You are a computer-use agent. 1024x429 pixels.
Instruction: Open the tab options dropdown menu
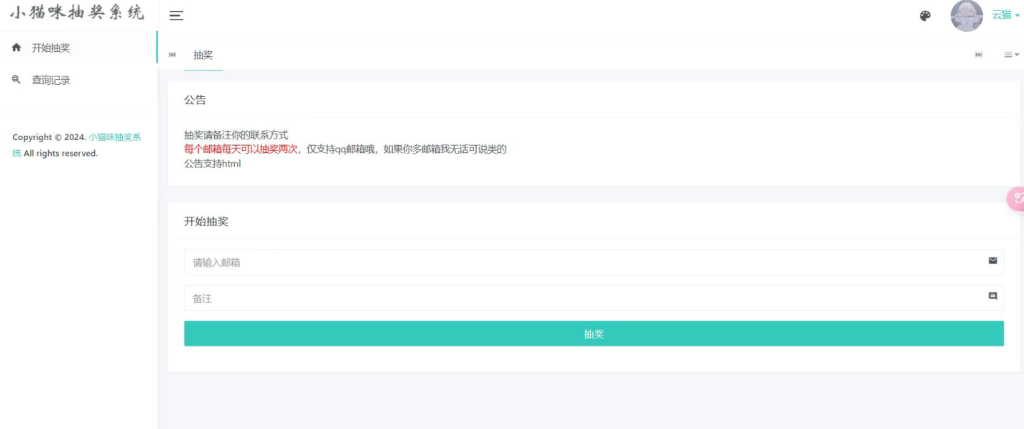pos(1011,55)
